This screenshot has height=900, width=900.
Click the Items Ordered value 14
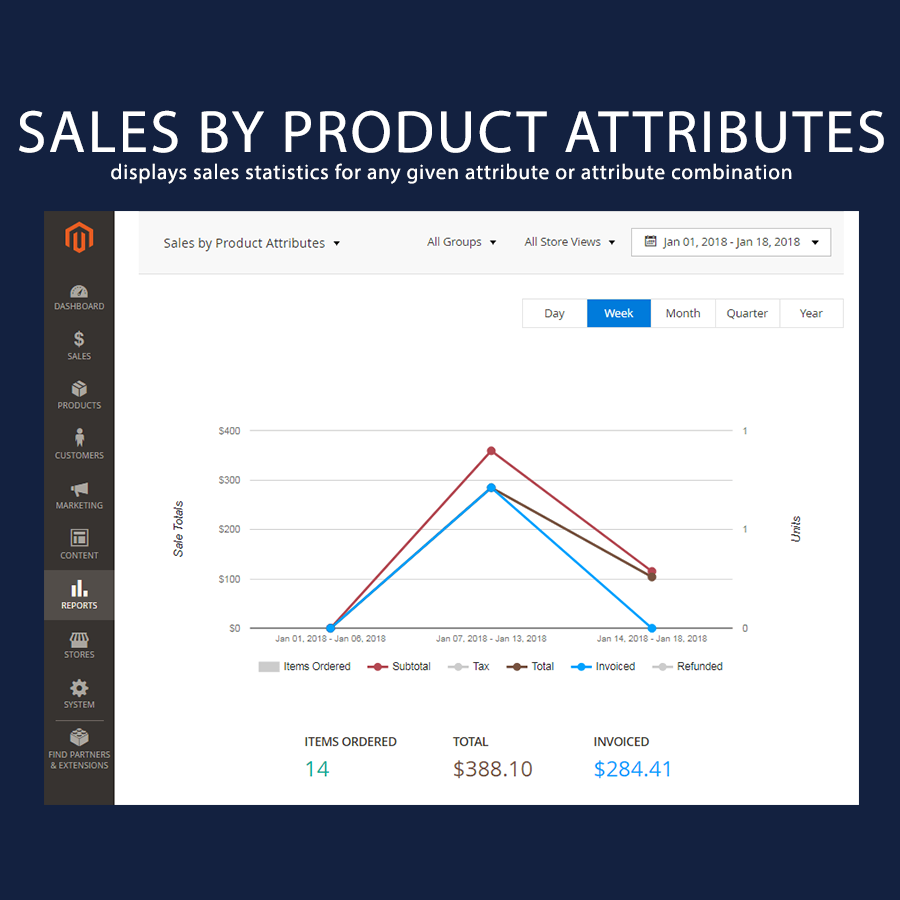317,769
